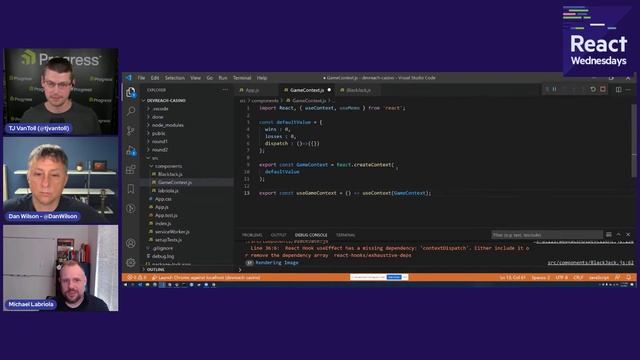Select GameContext.js in the explorer tree
640x360 pixels.
(x=186, y=182)
